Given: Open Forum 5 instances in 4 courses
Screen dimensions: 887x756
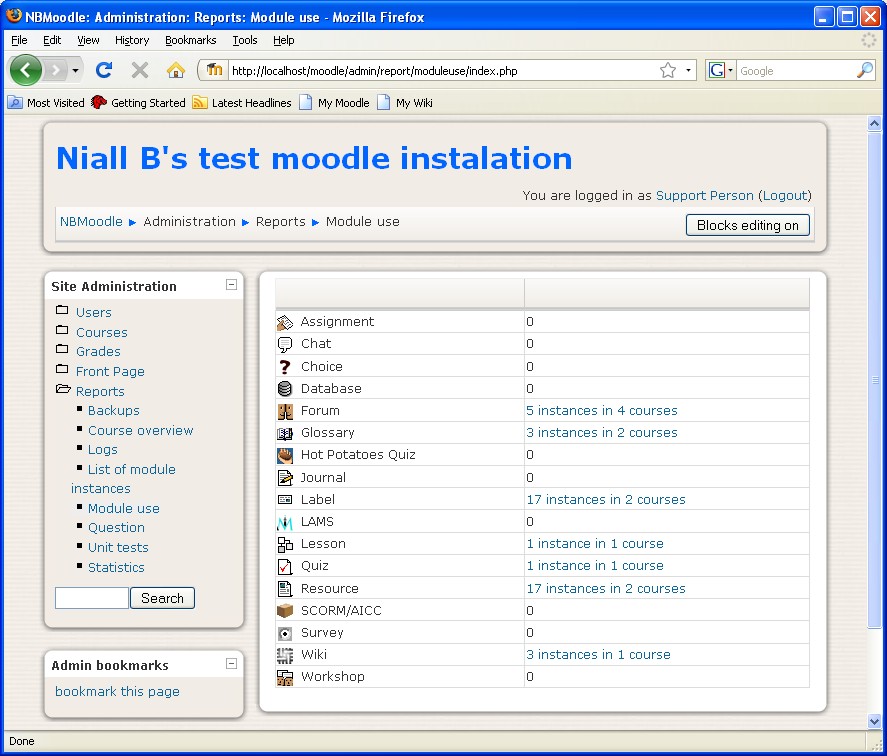Looking at the screenshot, I should click(602, 411).
